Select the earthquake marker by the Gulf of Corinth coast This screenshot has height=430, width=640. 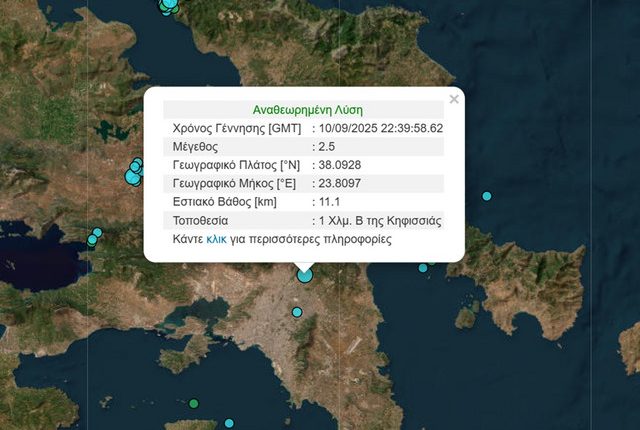94,237
